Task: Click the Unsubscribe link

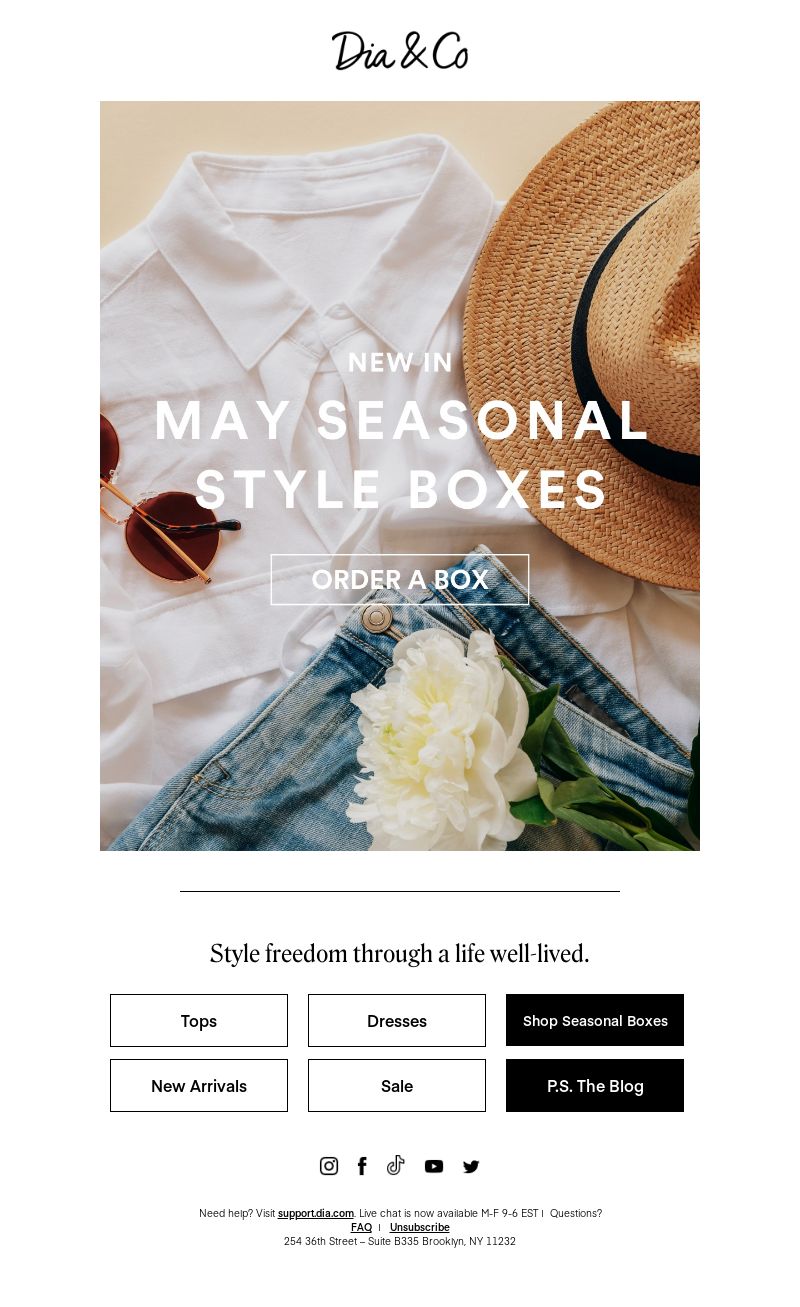Action: (420, 1227)
